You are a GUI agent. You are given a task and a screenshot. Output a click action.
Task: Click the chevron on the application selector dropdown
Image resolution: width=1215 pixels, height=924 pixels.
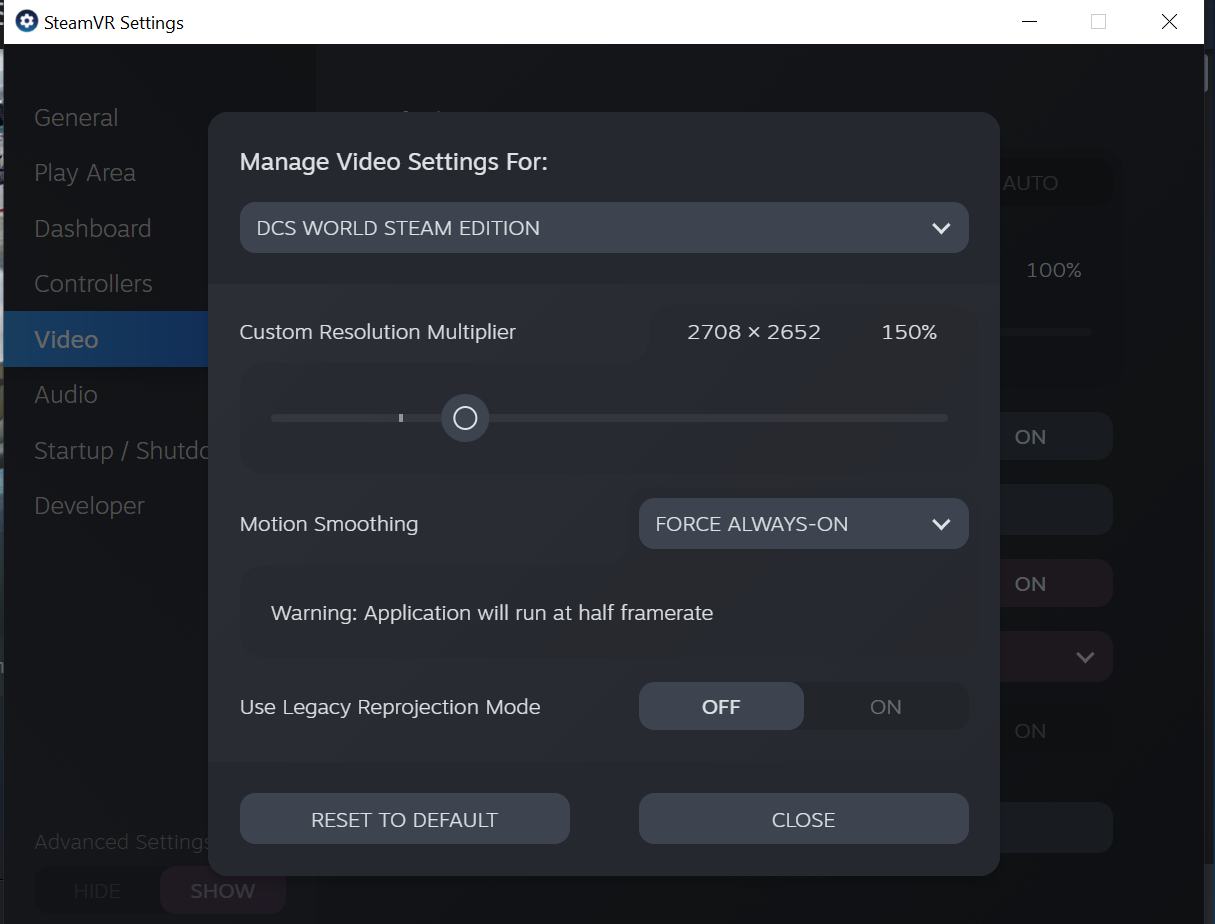pyautogui.click(x=940, y=228)
